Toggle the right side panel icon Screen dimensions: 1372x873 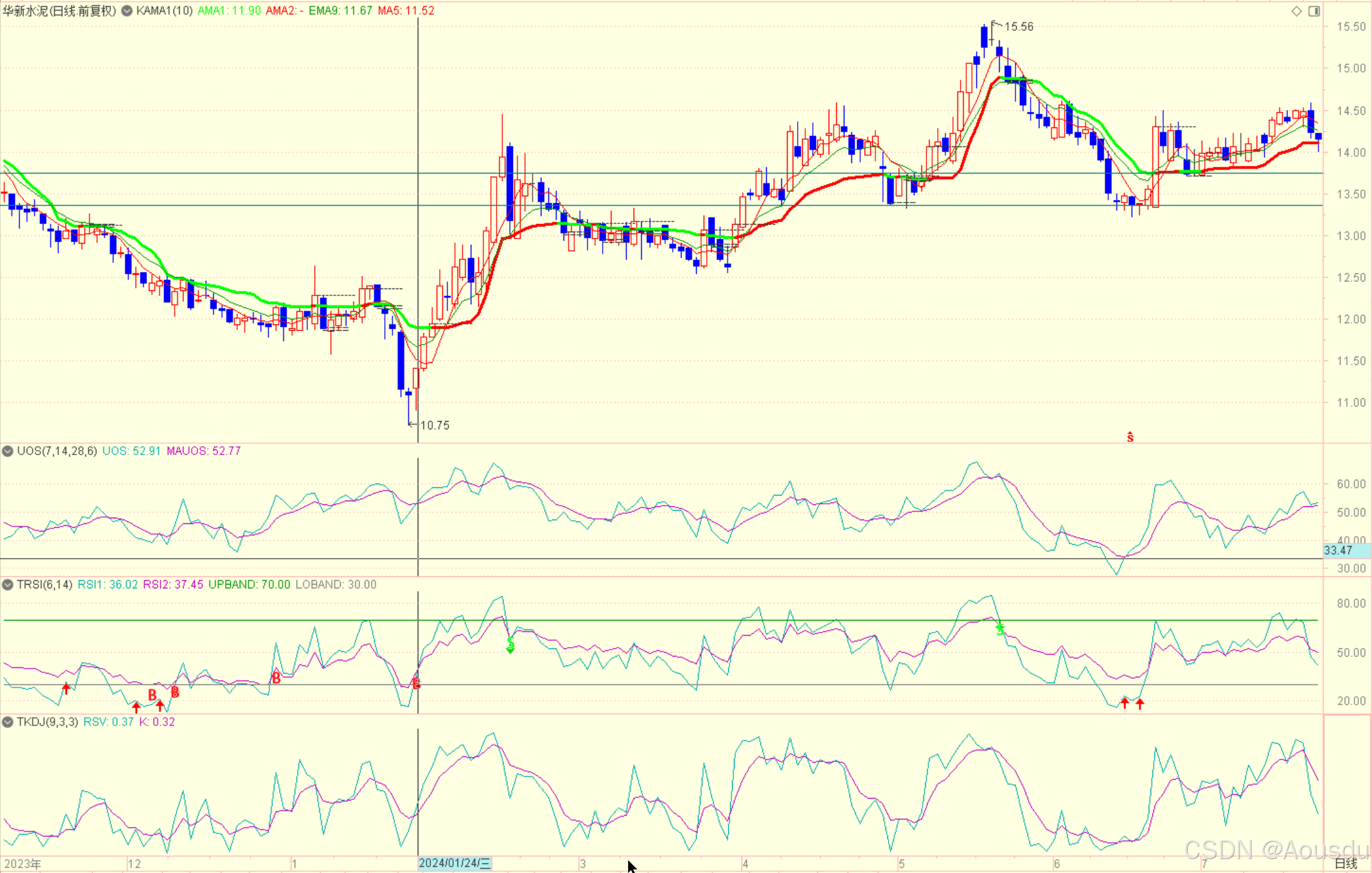tap(1314, 11)
